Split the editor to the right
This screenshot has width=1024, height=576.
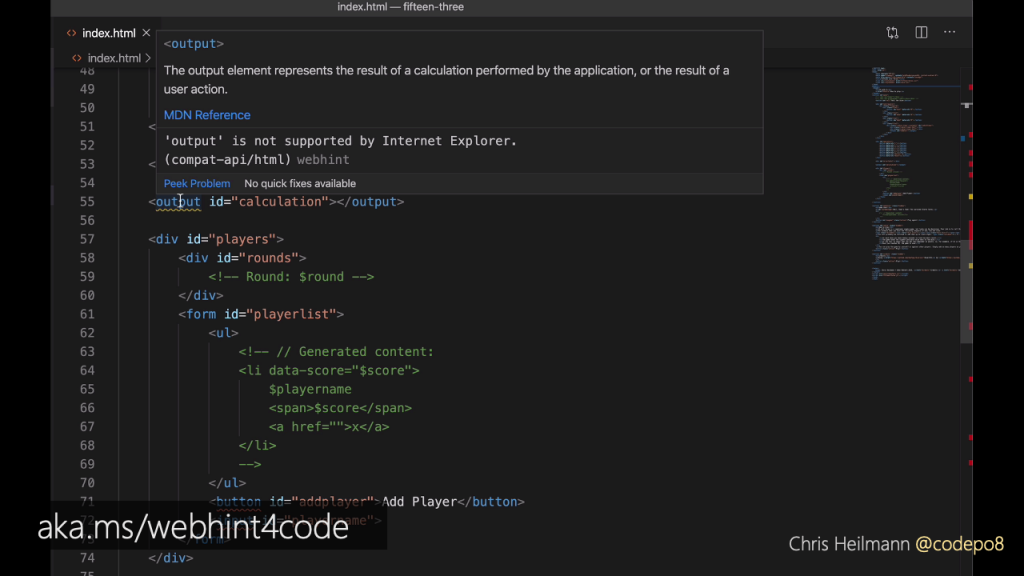click(921, 32)
